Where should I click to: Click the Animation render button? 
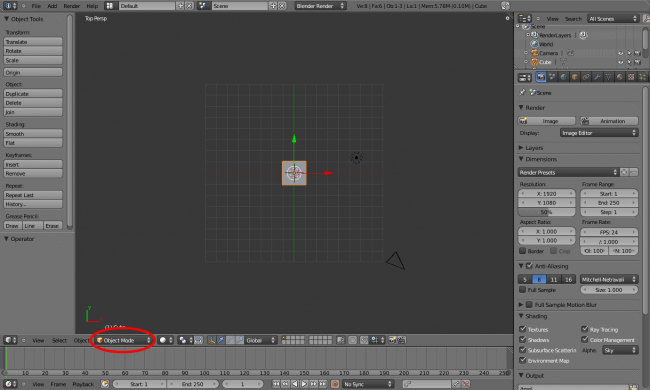pos(609,121)
